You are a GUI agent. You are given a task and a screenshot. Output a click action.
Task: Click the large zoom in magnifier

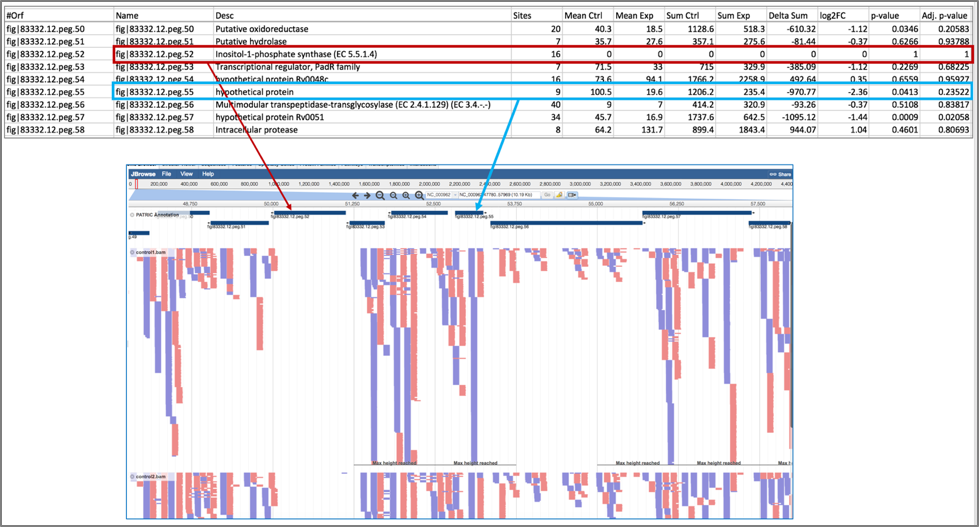pyautogui.click(x=419, y=195)
